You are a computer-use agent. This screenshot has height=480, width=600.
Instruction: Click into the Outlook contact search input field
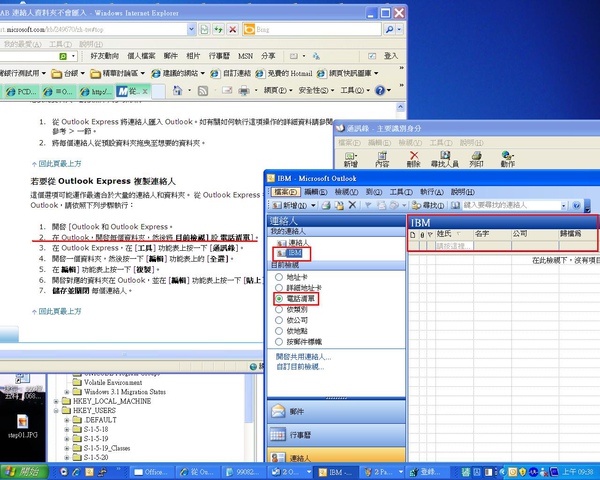click(x=511, y=206)
